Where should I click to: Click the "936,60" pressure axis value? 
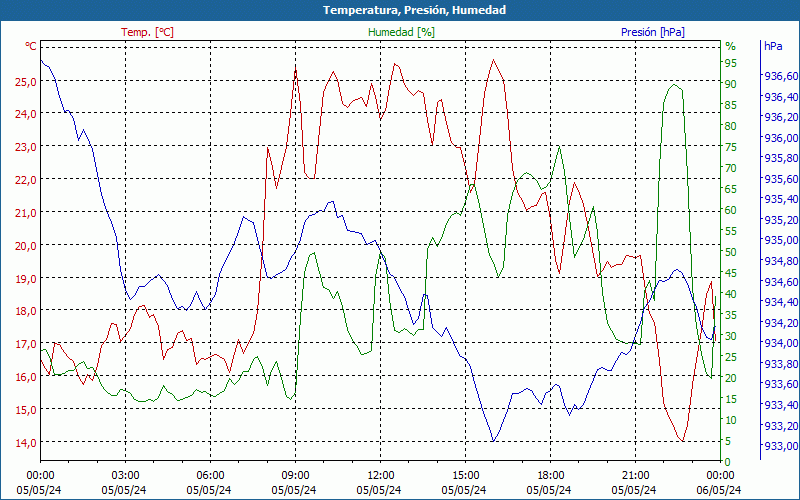(x=781, y=76)
